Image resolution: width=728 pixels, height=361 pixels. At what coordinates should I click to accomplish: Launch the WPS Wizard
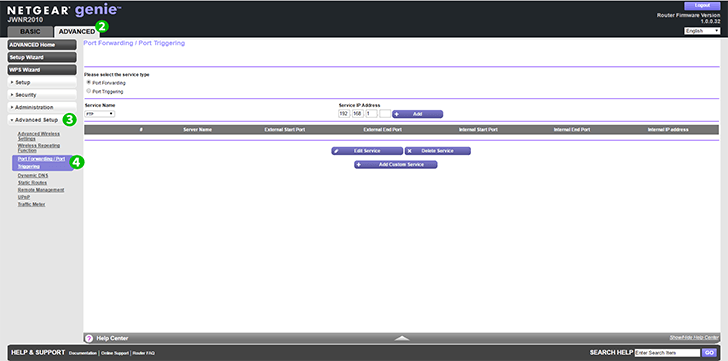click(x=42, y=70)
